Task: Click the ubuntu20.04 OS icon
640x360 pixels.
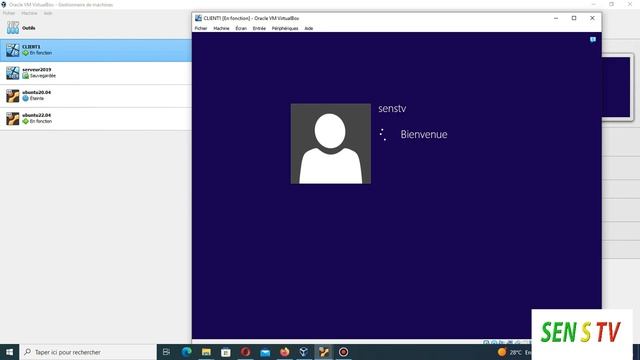Action: (13, 96)
